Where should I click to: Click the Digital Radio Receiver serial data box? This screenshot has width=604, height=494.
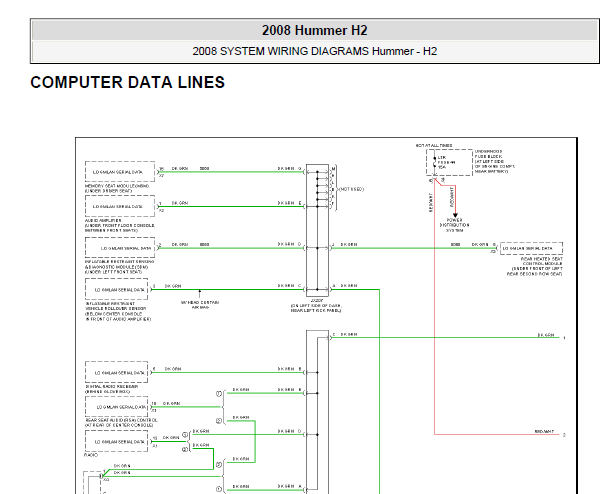pyautogui.click(x=116, y=373)
